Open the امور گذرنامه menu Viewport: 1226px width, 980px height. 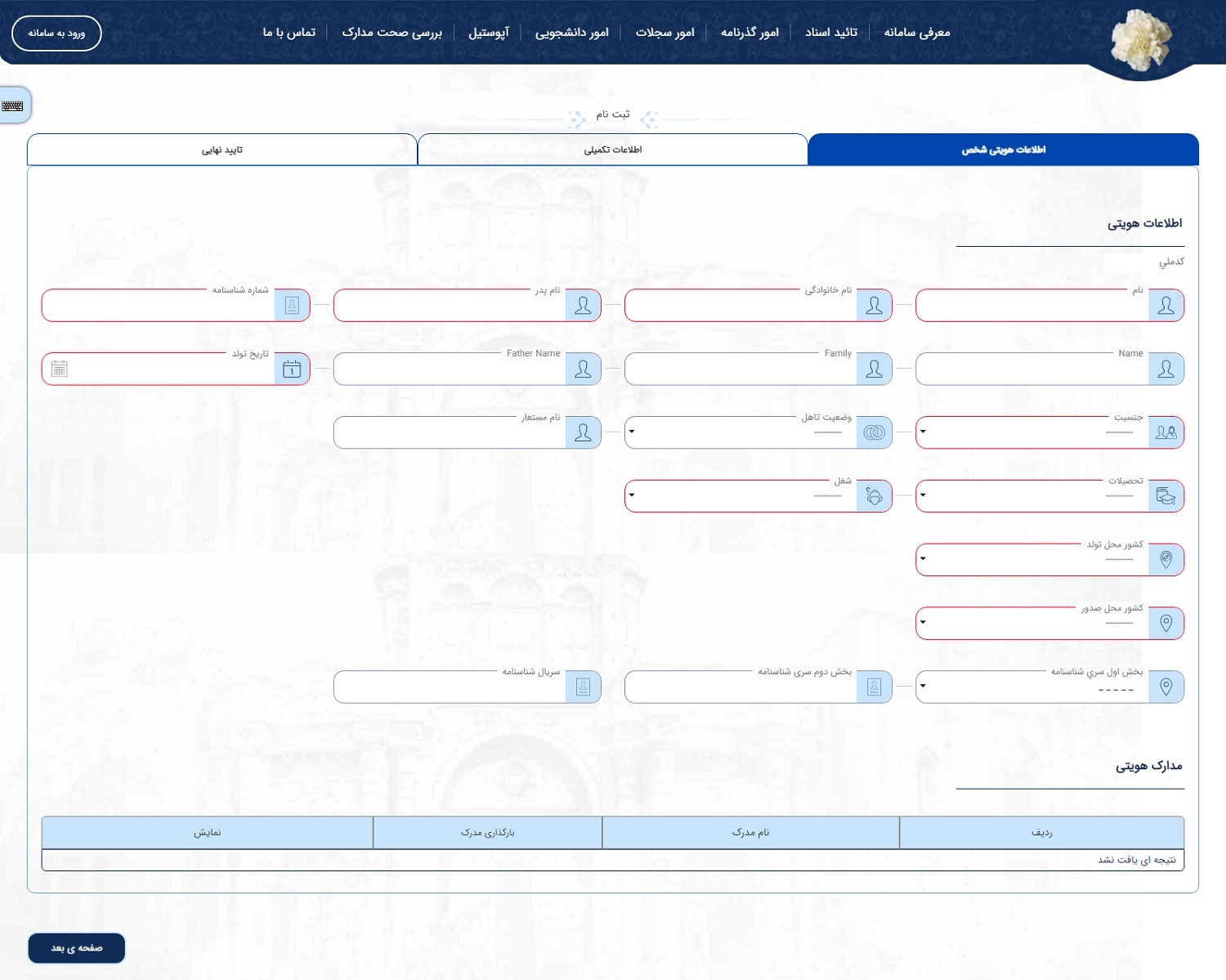pos(749,33)
